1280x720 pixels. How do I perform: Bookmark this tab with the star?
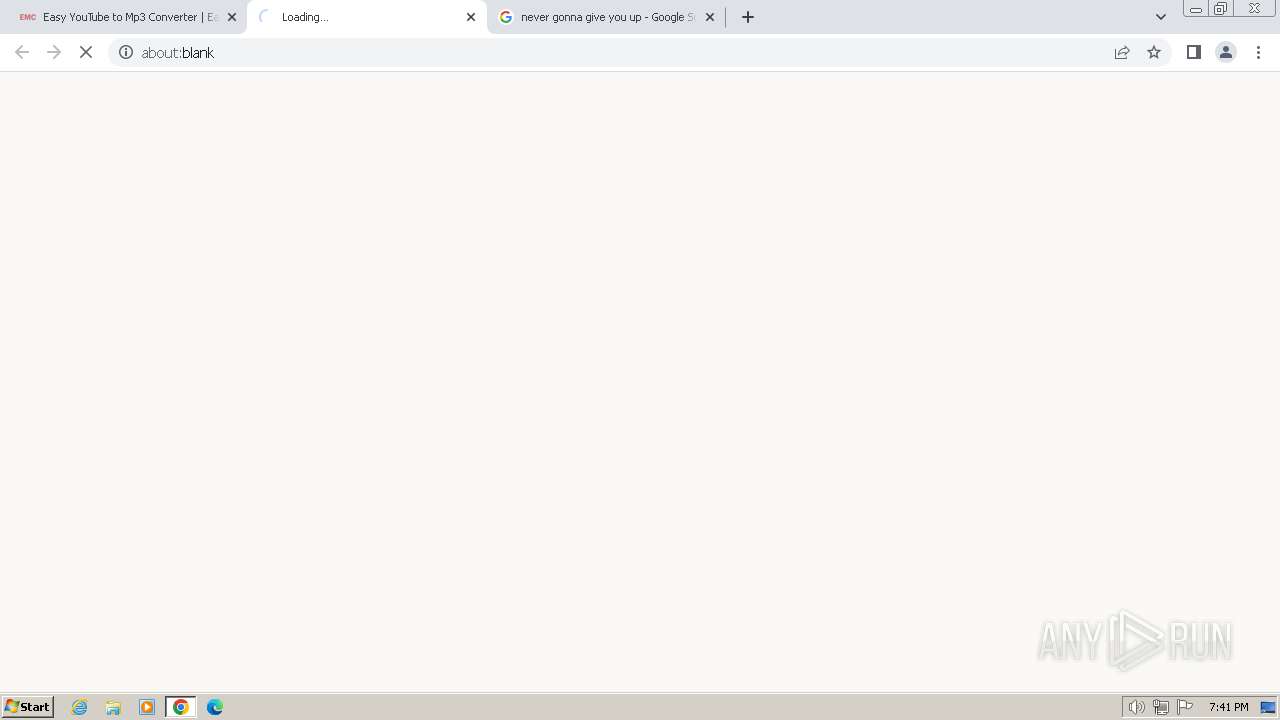click(1154, 52)
